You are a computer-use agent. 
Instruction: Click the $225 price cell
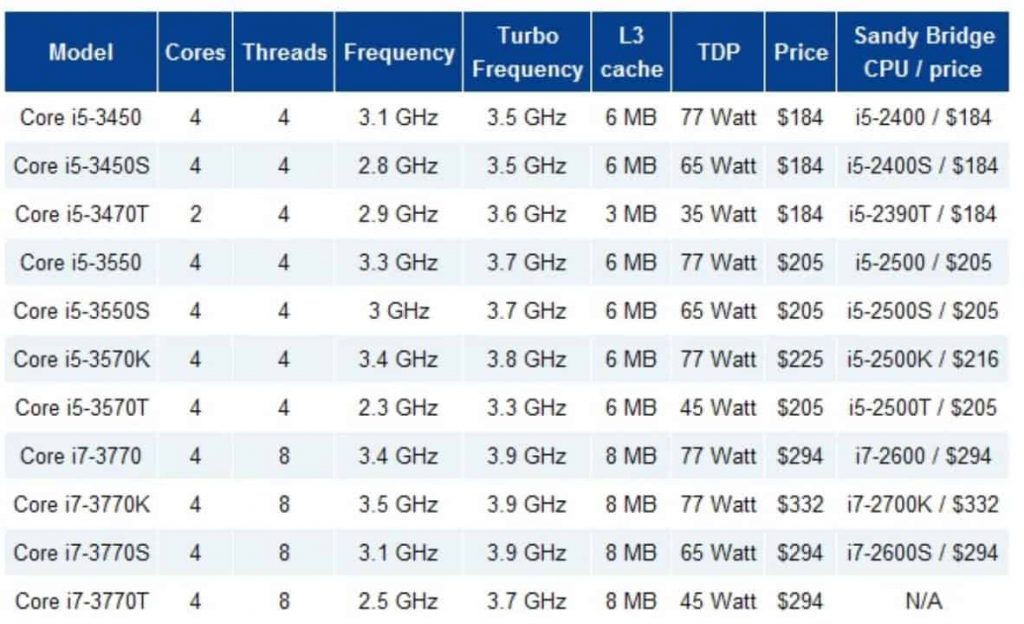tap(800, 359)
